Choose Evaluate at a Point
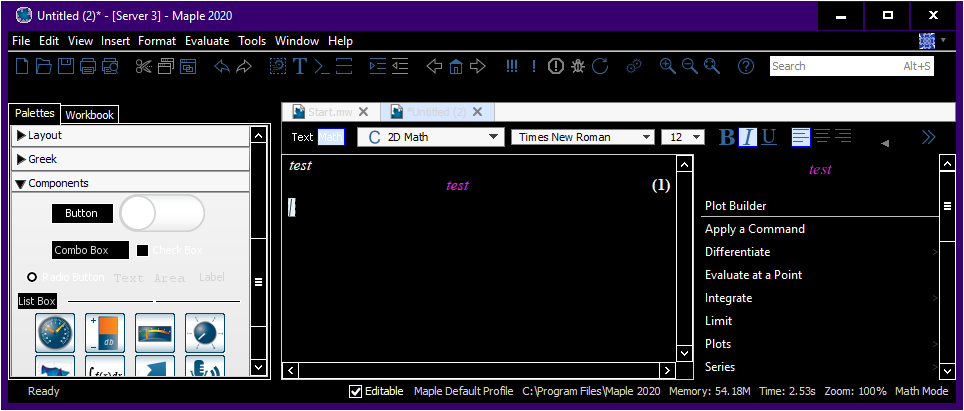The width and height of the screenshot is (964, 411). click(820, 275)
